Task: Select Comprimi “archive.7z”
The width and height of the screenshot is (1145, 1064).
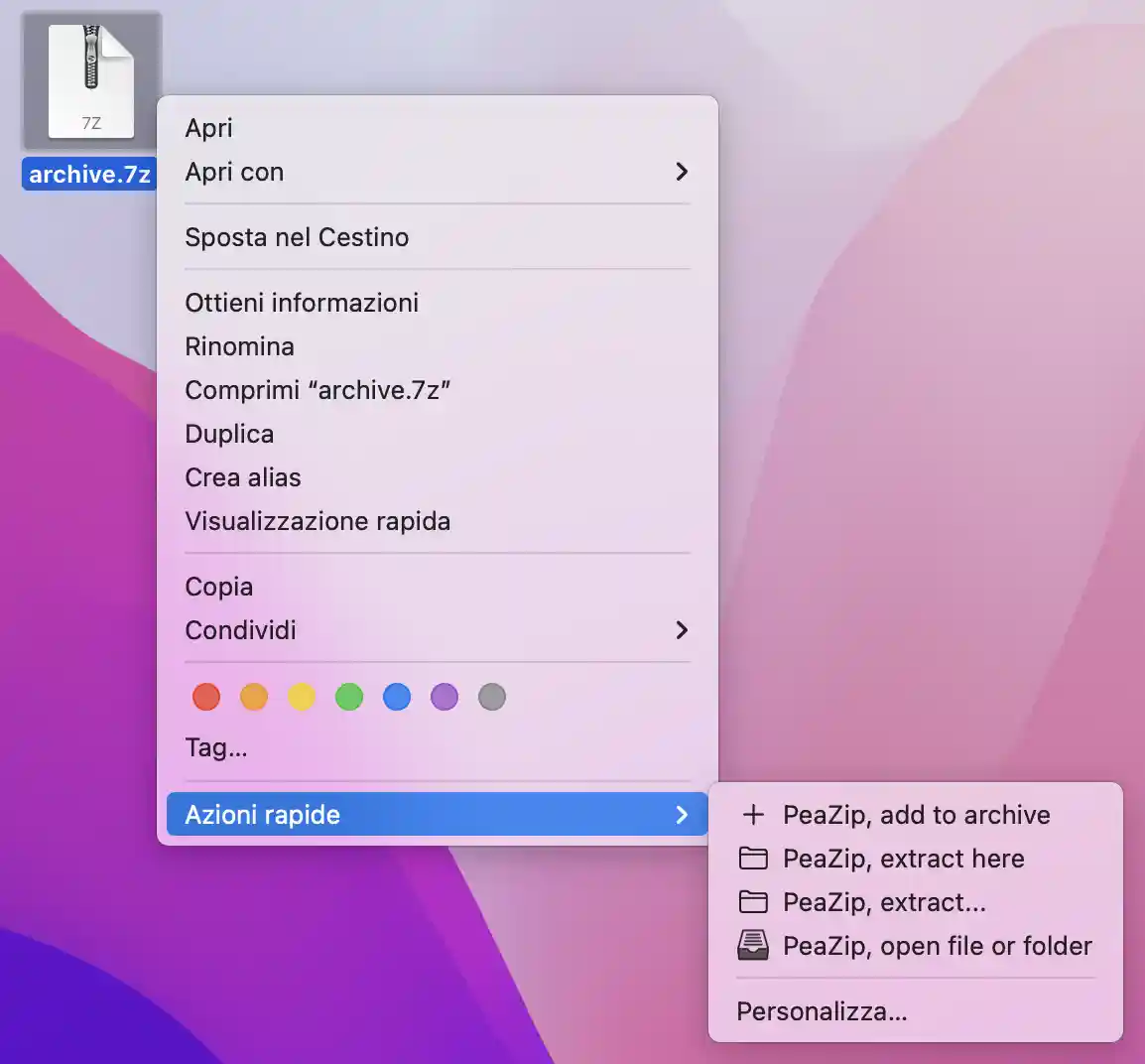Action: click(x=318, y=390)
